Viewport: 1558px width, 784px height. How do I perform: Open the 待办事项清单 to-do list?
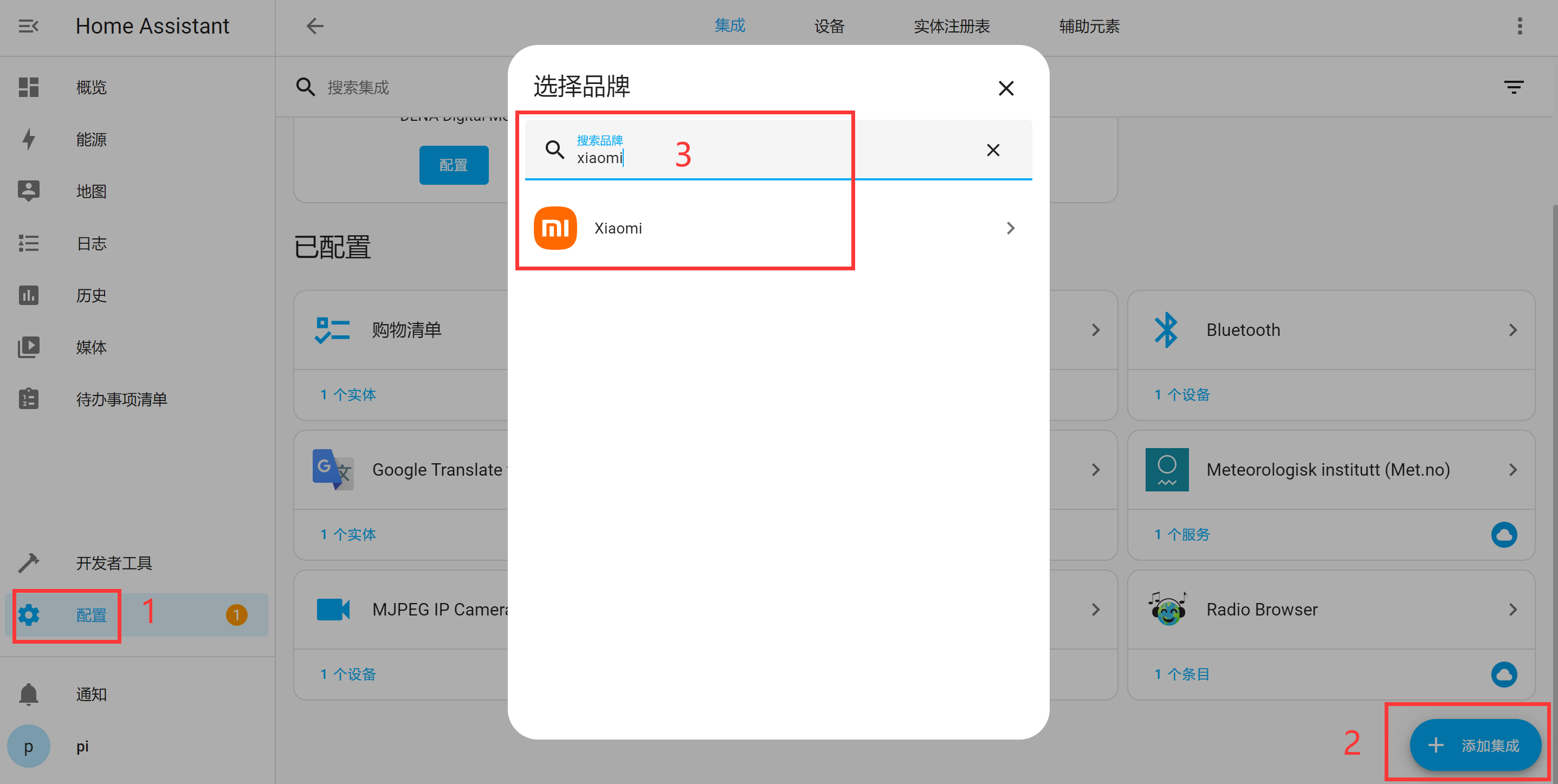coord(137,399)
